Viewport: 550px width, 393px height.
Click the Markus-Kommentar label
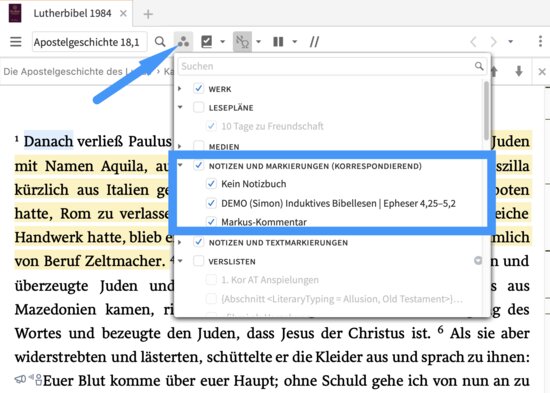click(264, 222)
